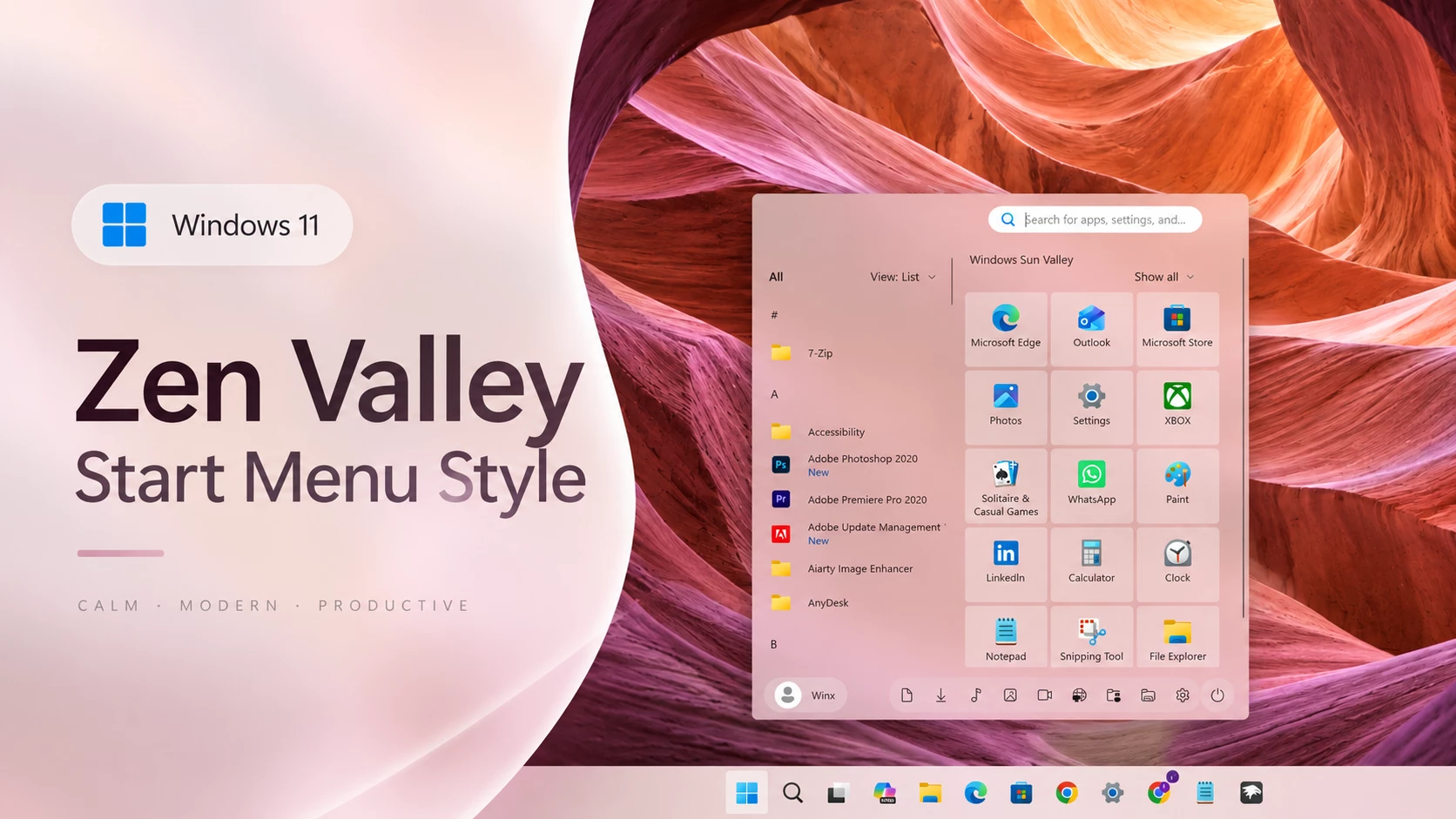Open Pictures icon in Start footer
Viewport: 1456px width, 819px height.
(x=1010, y=695)
